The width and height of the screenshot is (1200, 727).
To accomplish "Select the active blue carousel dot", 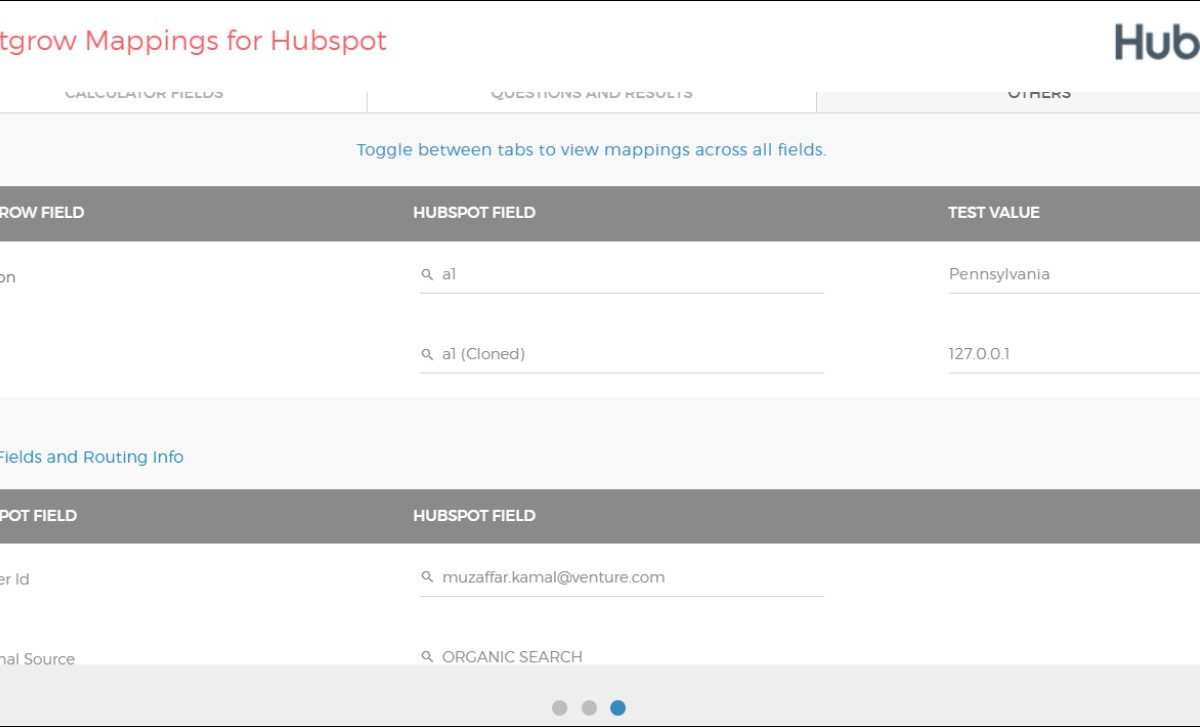I will 618,708.
